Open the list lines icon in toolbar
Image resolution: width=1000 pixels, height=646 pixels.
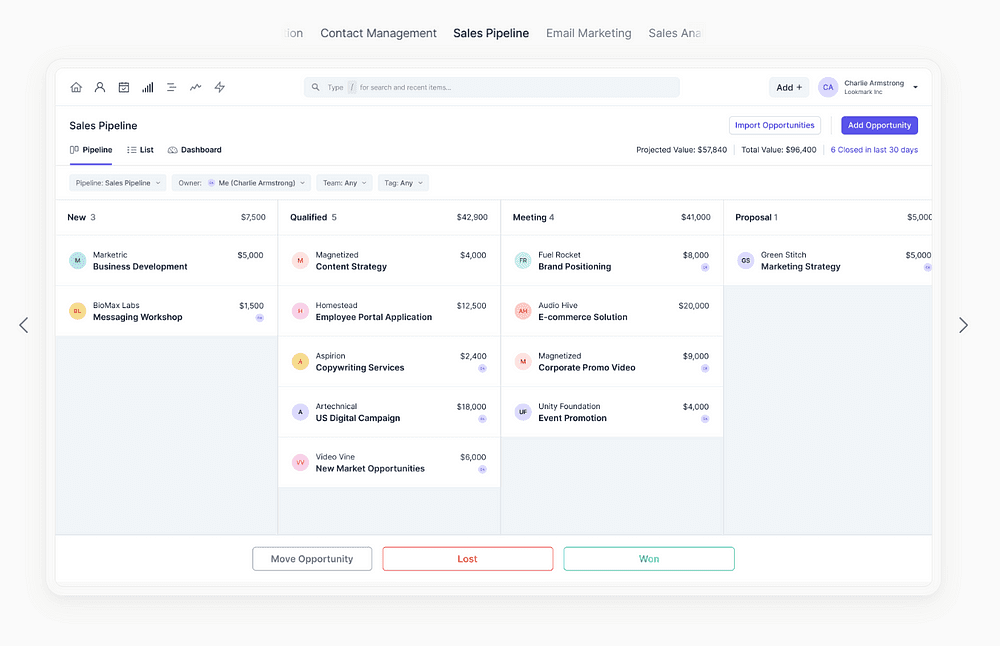pyautogui.click(x=172, y=87)
